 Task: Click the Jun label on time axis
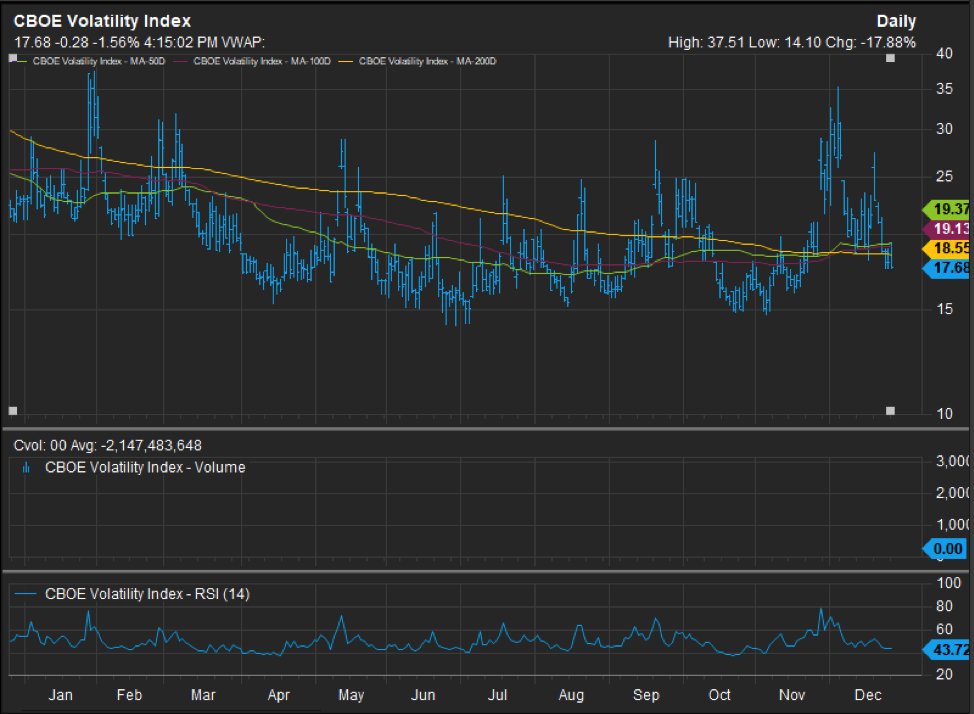(x=423, y=695)
